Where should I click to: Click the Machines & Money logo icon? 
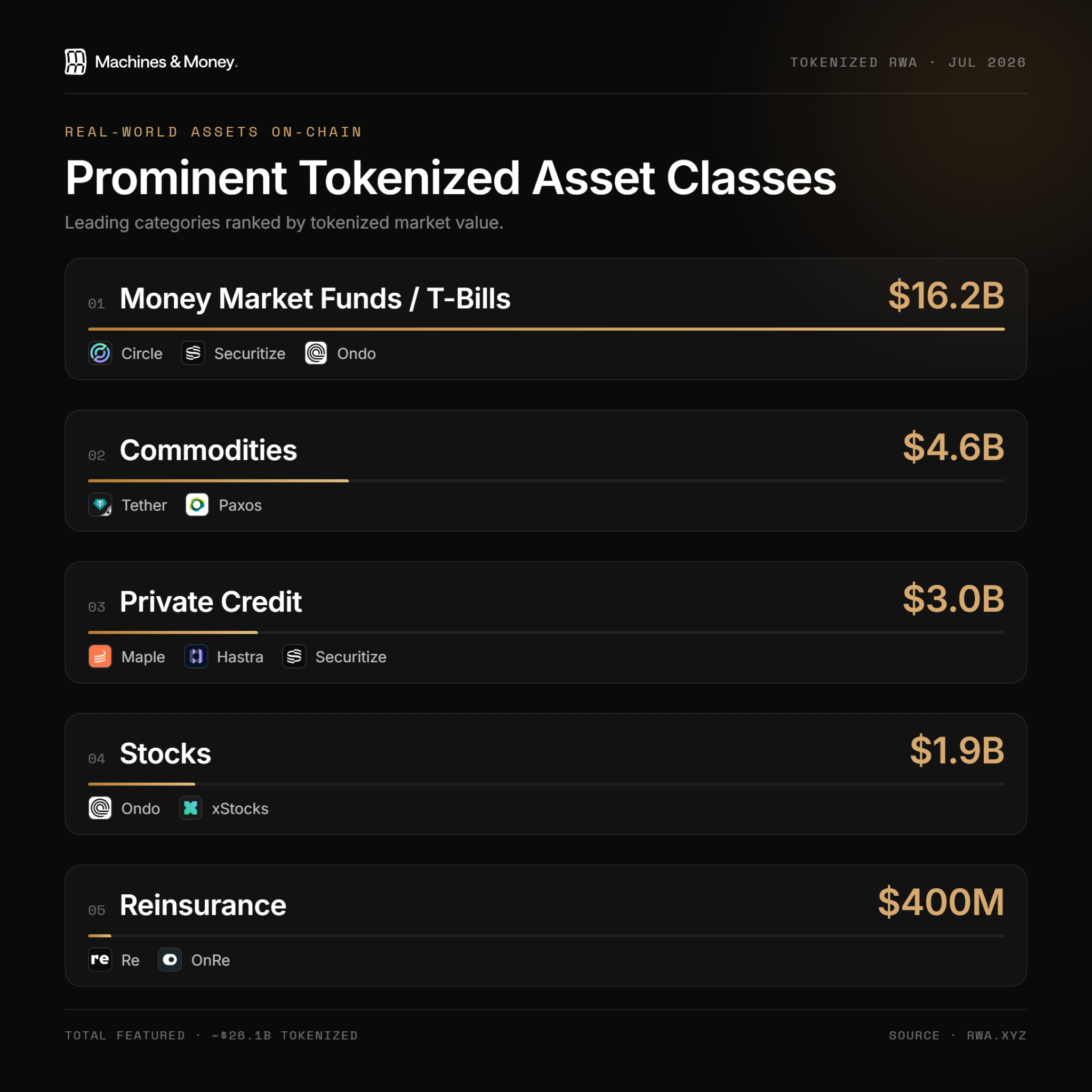(75, 62)
